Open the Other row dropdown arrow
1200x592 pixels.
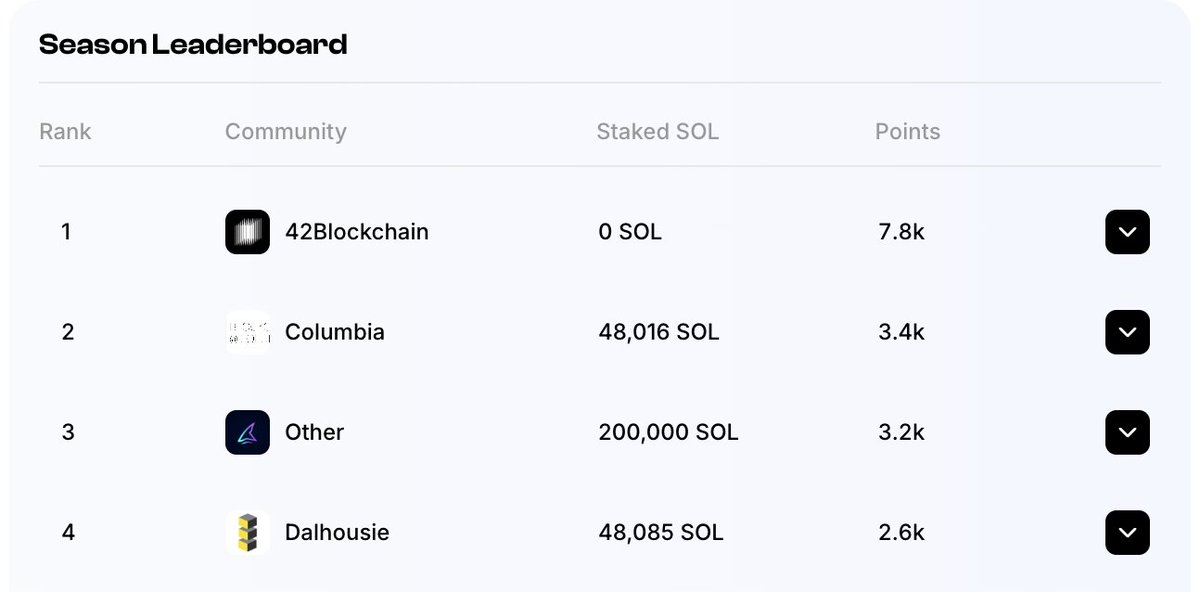[x=1127, y=432]
